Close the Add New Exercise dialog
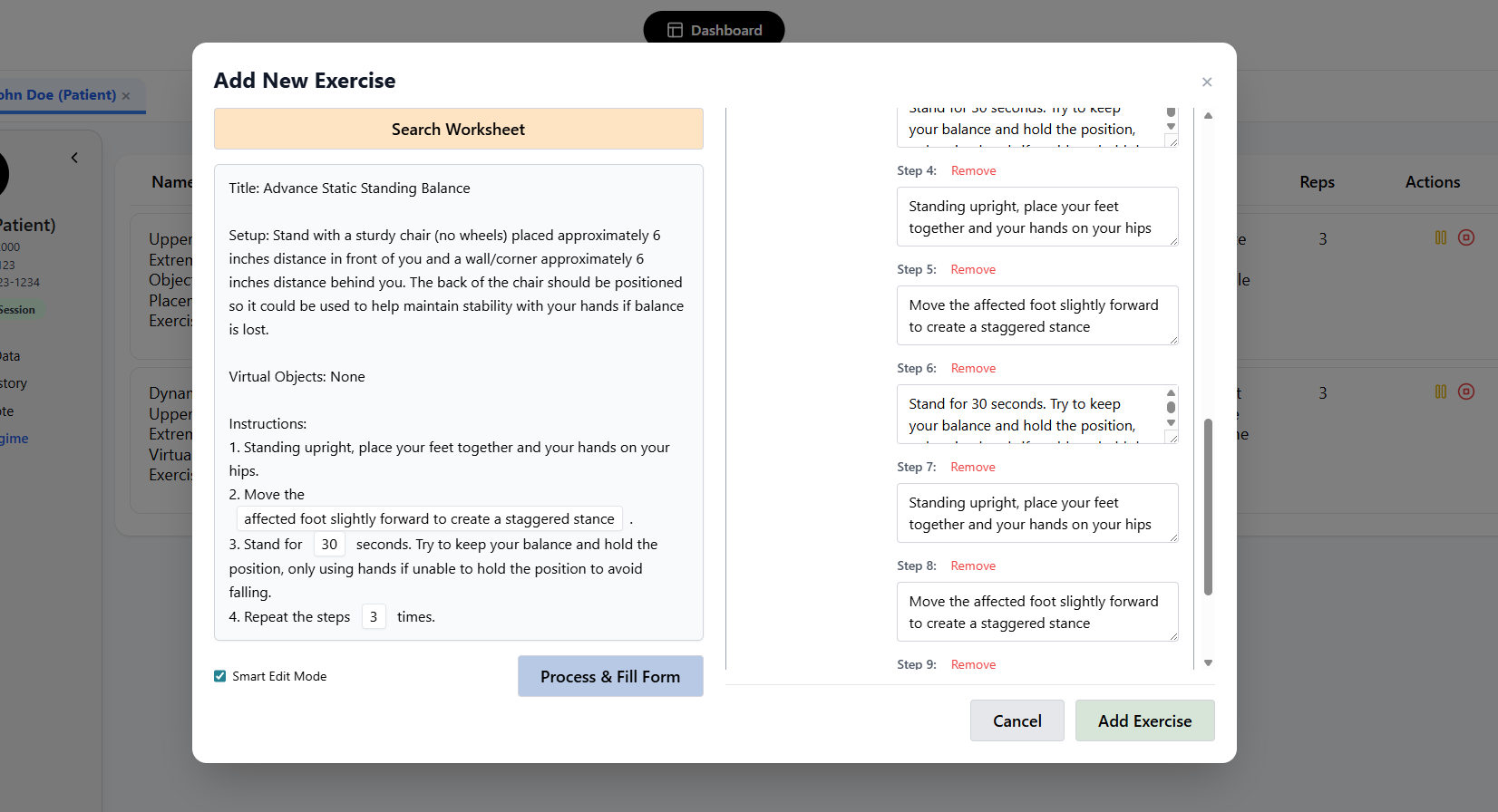1498x812 pixels. 1206,82
